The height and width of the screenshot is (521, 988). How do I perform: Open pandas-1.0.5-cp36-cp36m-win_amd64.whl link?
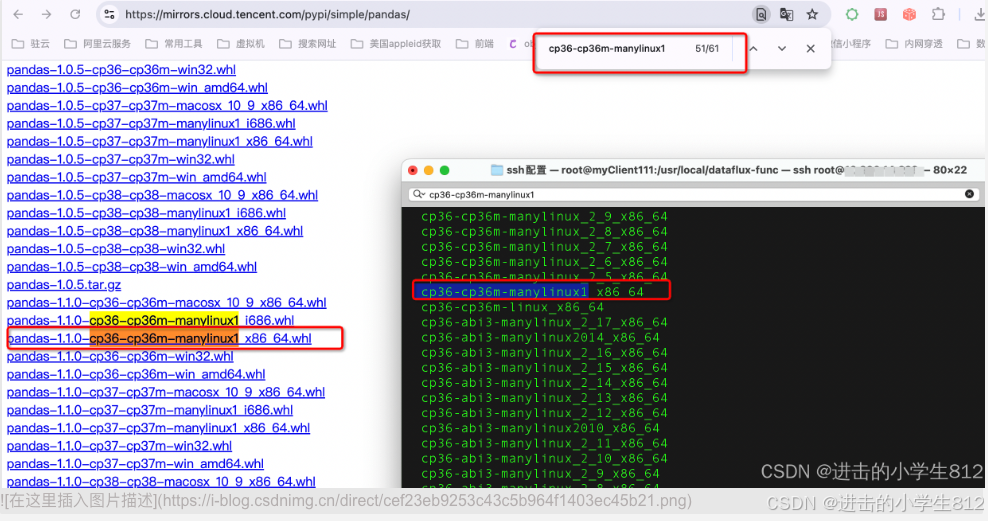tap(137, 88)
